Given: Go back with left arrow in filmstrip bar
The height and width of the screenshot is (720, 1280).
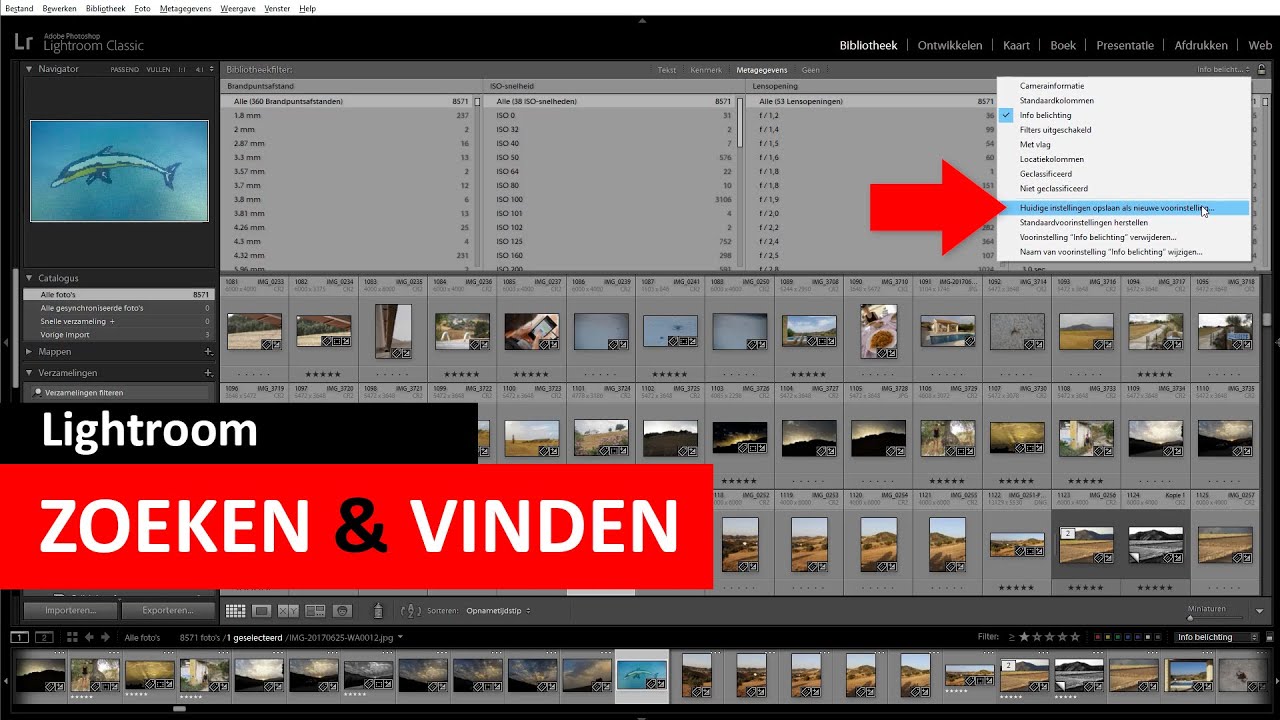Looking at the screenshot, I should 89,637.
